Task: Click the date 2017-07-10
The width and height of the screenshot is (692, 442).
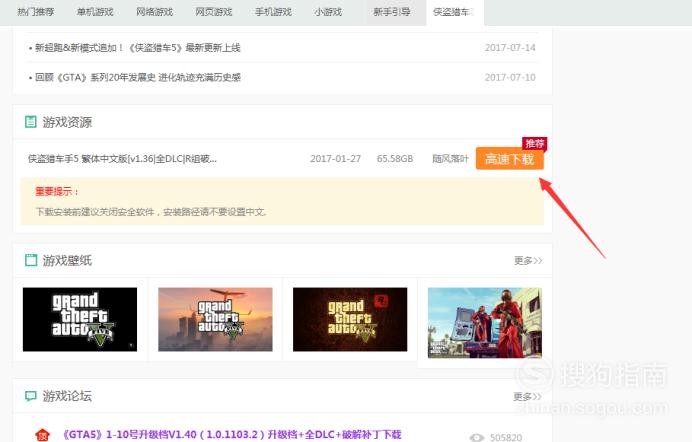Action: pos(510,77)
